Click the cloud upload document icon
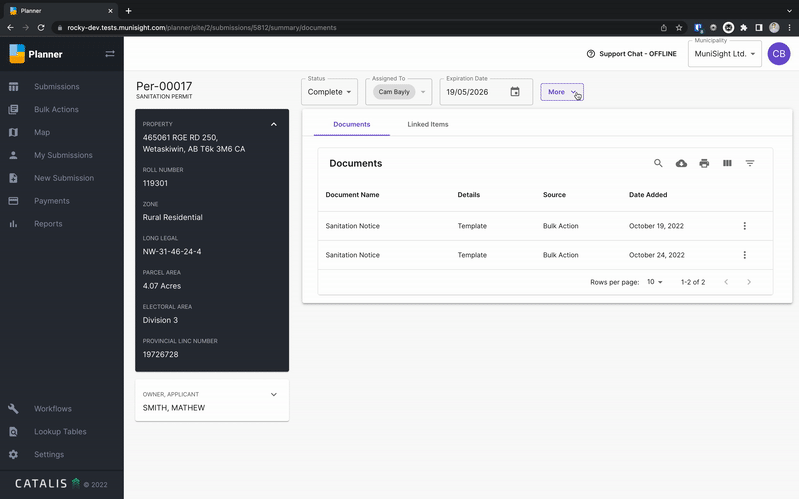This screenshot has height=500, width=799. tap(681, 163)
